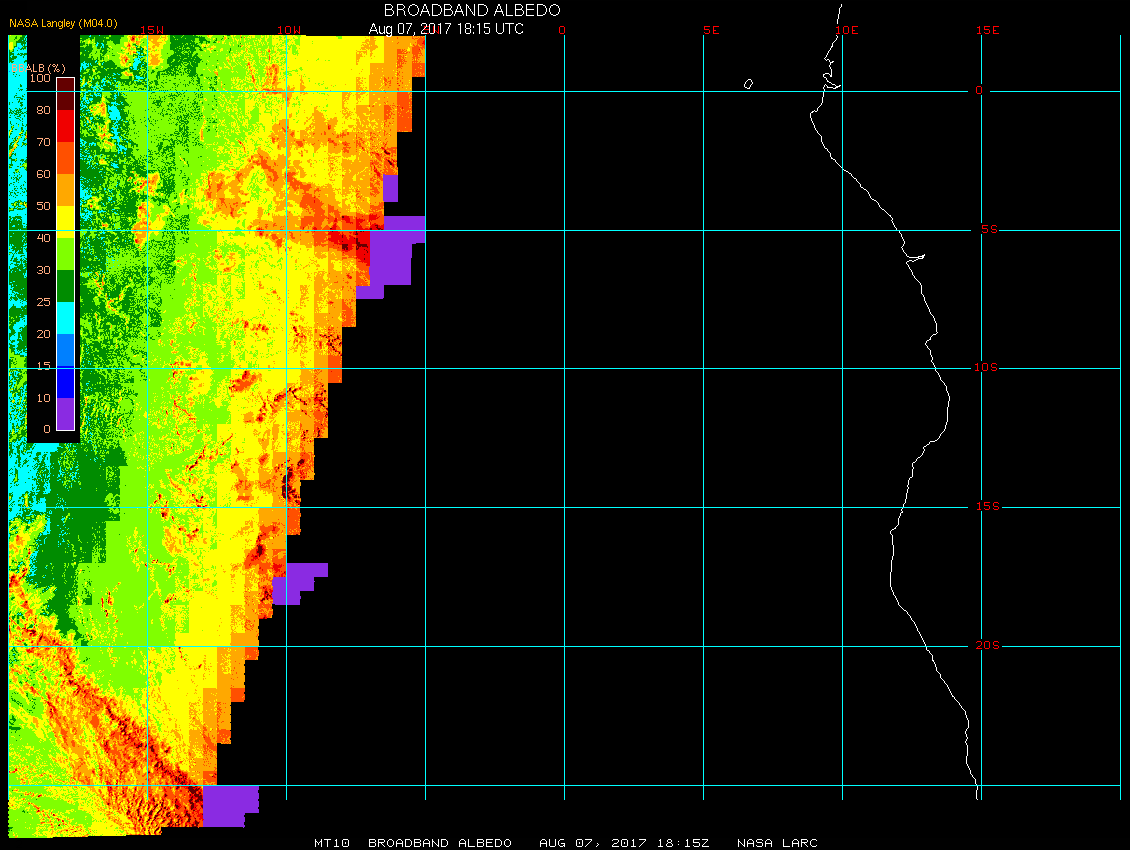Click the purple data block at bottom

[x=231, y=806]
